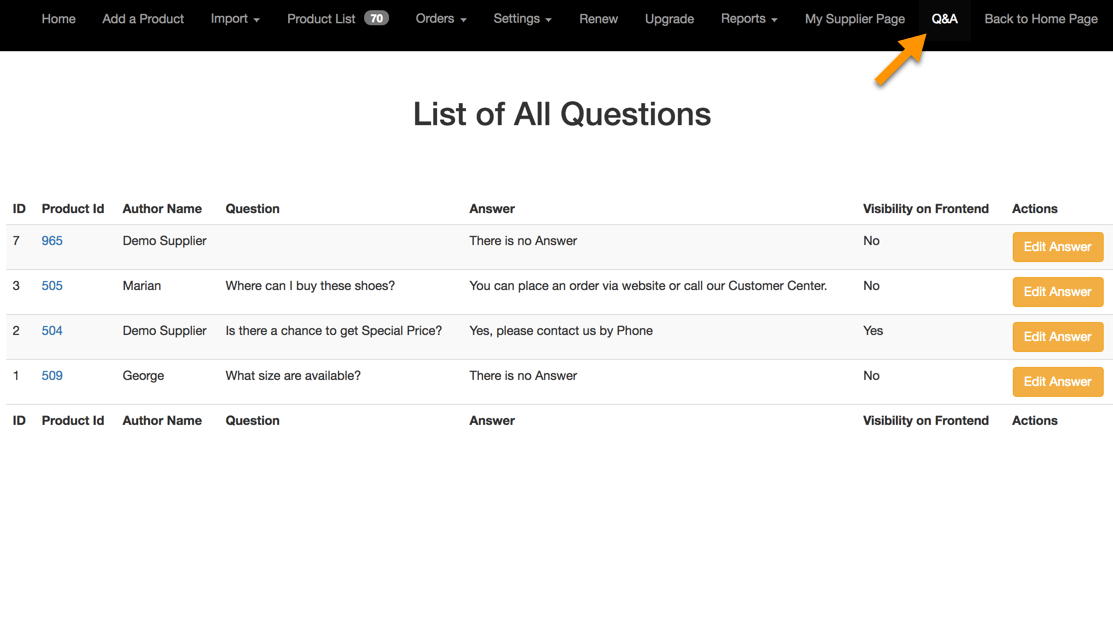This screenshot has height=626, width=1113.
Task: Edit answer for George's size question
Action: tap(1057, 382)
